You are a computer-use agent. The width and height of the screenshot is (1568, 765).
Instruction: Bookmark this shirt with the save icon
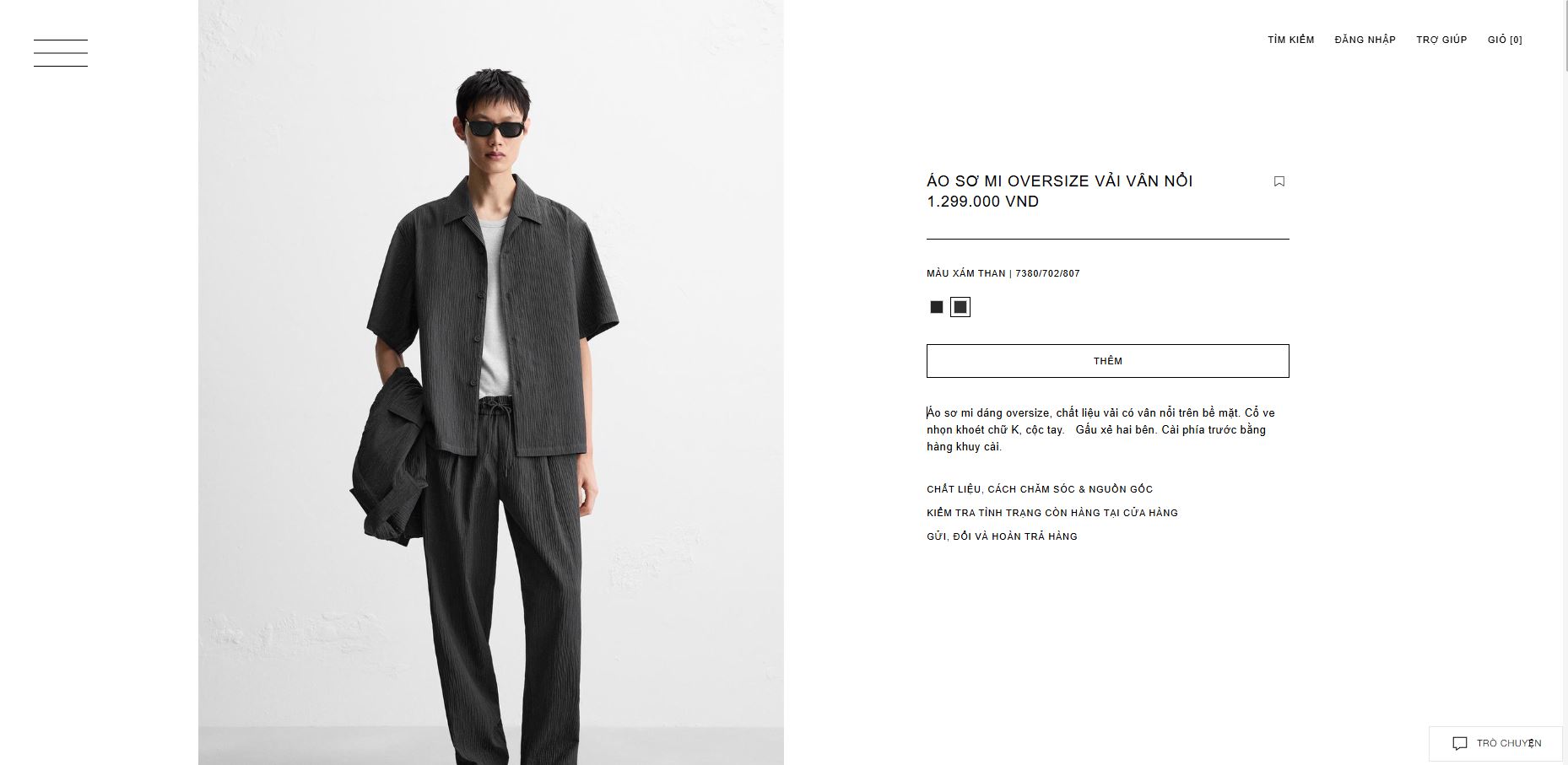point(1279,181)
